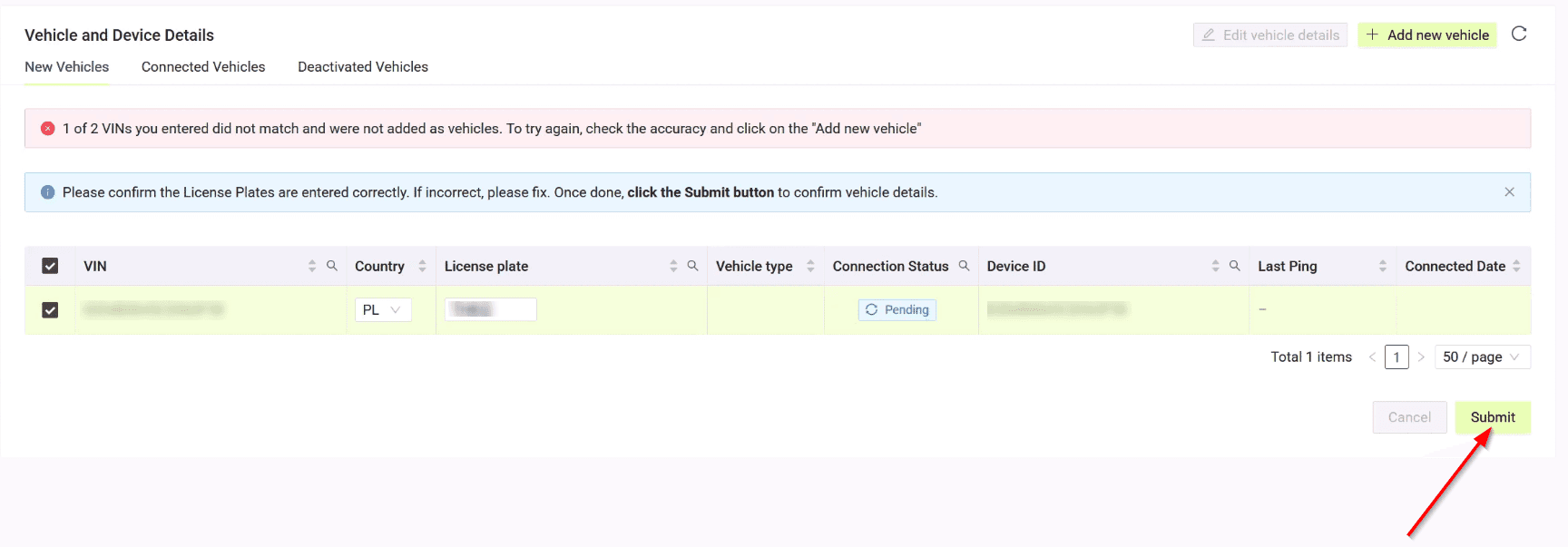Click the license plate input field
Image resolution: width=1568 pixels, height=547 pixels.
tap(491, 310)
